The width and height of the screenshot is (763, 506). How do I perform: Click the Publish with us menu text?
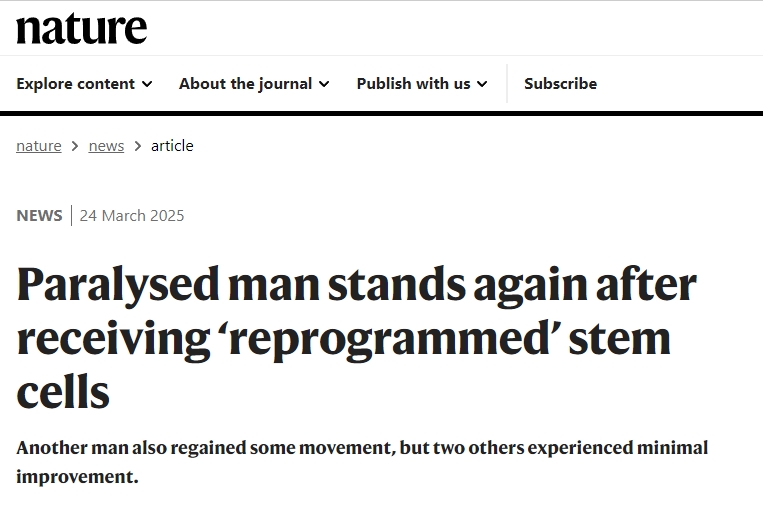[x=413, y=84]
